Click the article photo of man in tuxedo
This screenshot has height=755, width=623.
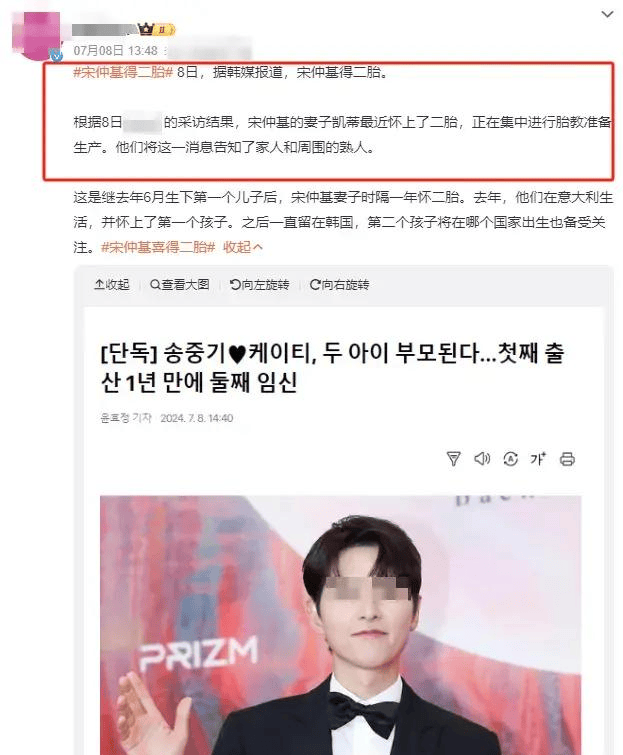(340, 625)
